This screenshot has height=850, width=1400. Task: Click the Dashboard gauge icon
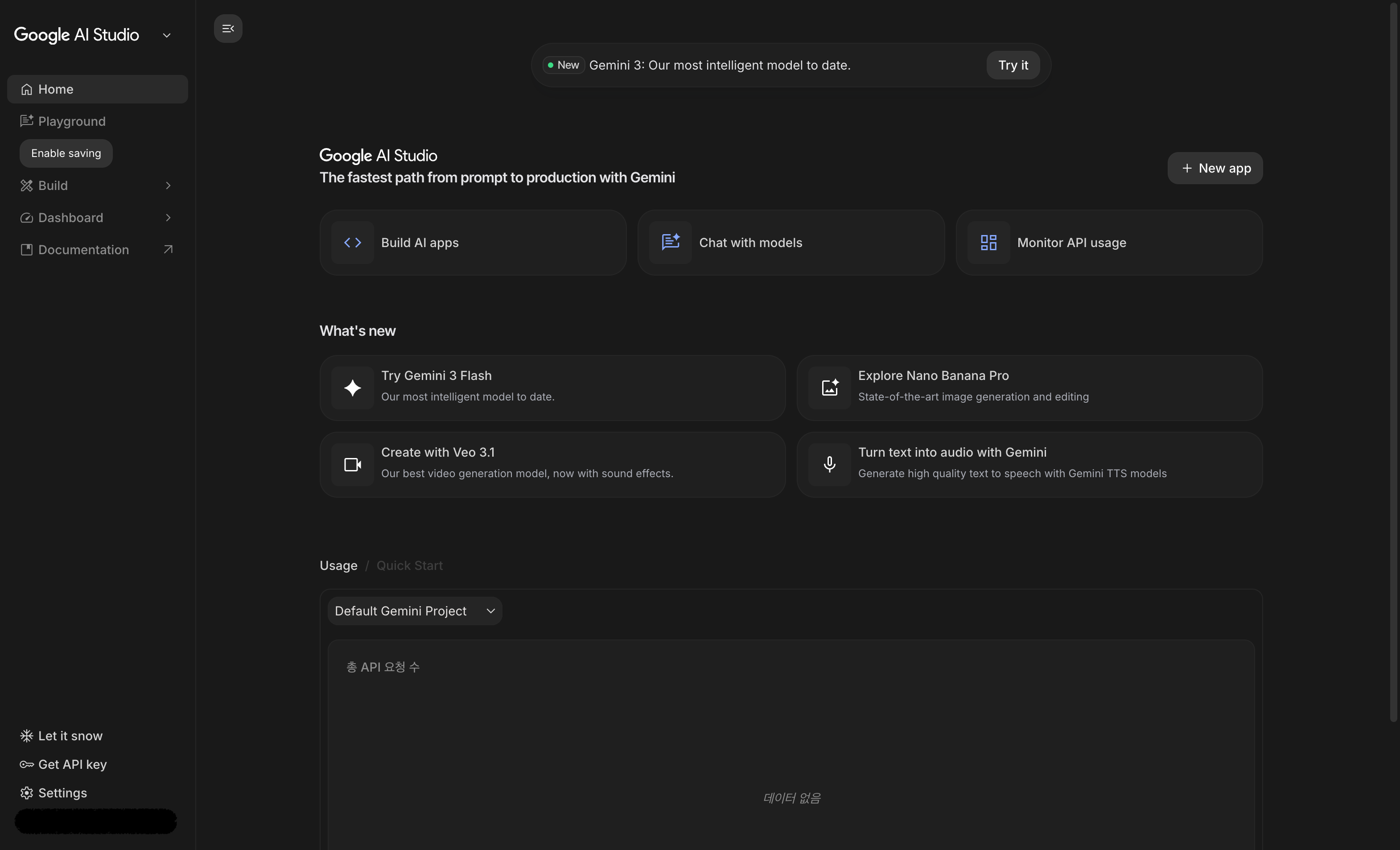(x=27, y=218)
